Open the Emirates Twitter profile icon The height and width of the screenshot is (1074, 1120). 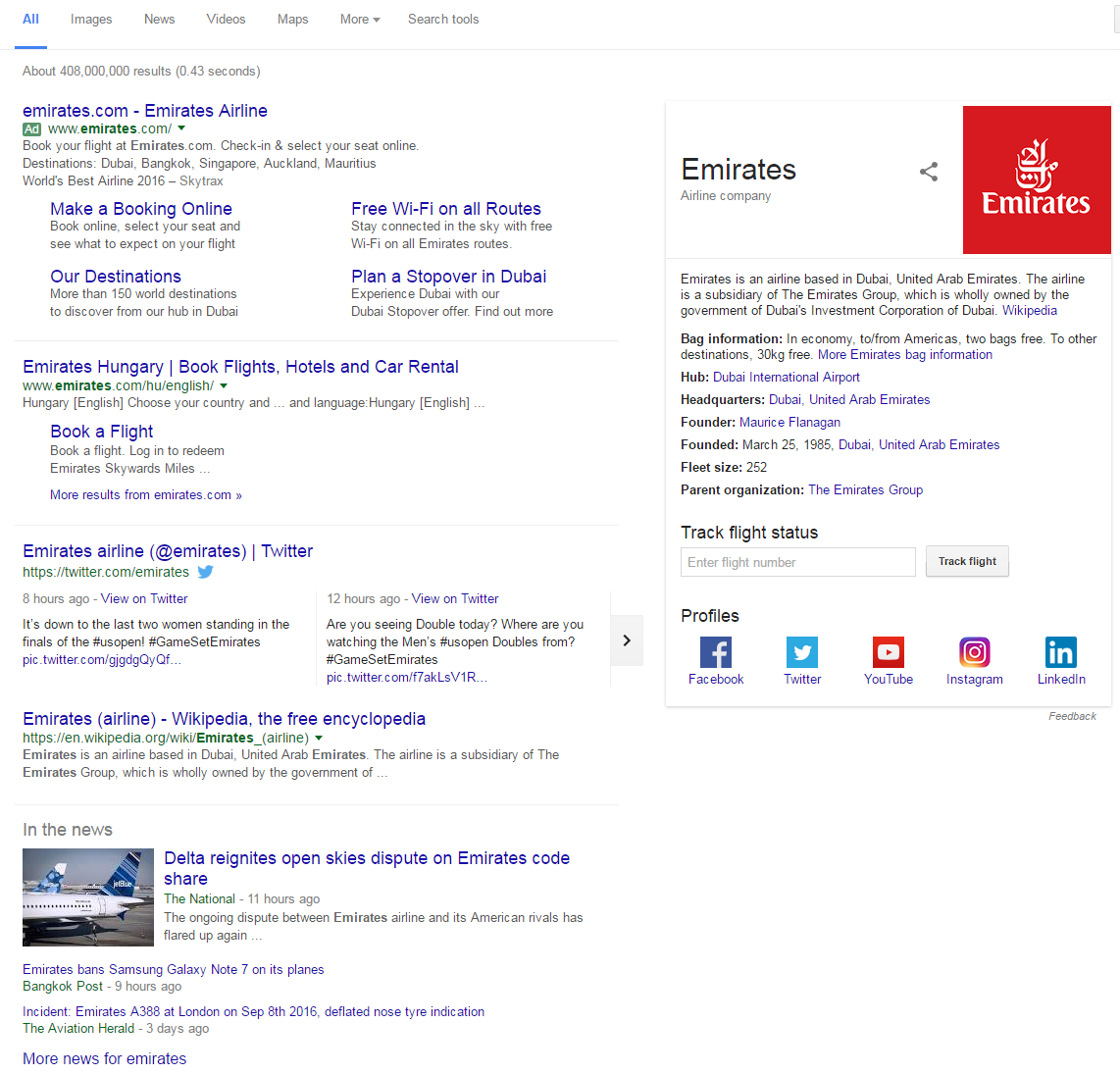click(802, 653)
